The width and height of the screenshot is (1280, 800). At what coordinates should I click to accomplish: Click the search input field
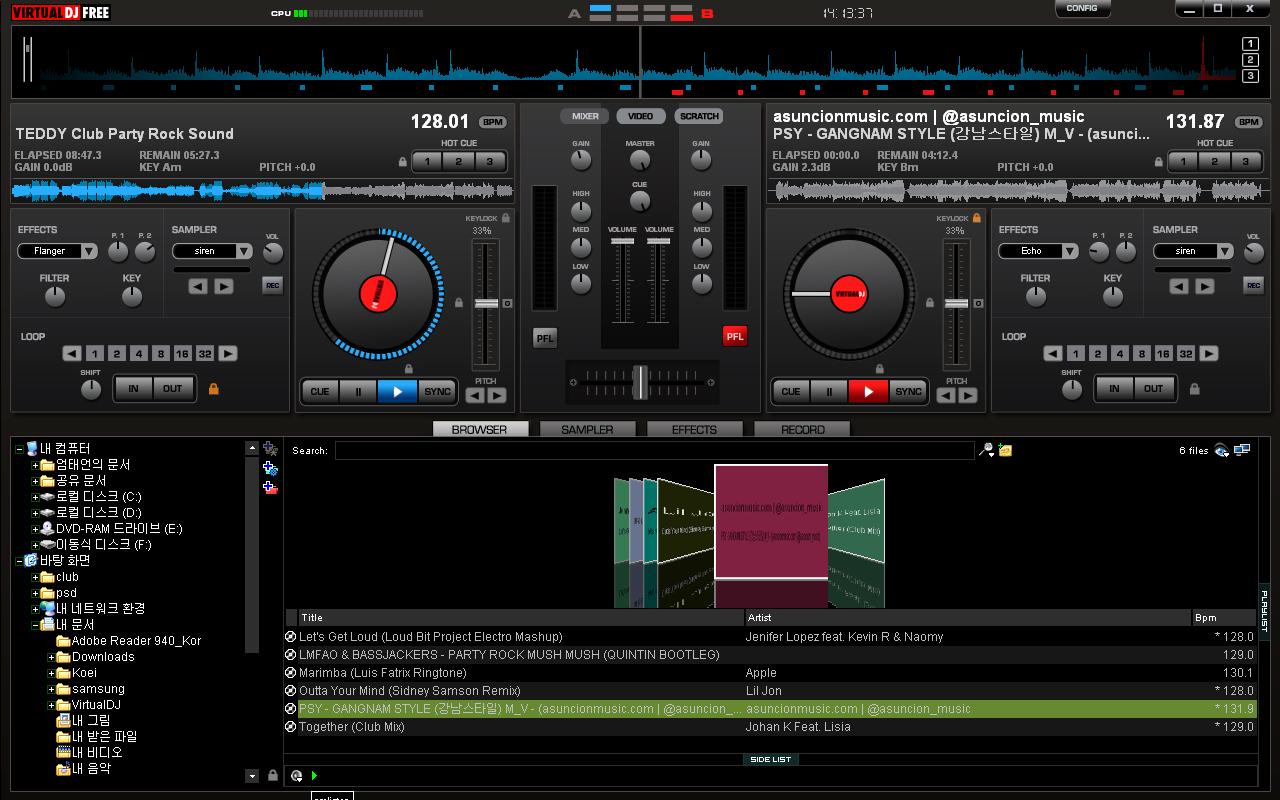(654, 451)
